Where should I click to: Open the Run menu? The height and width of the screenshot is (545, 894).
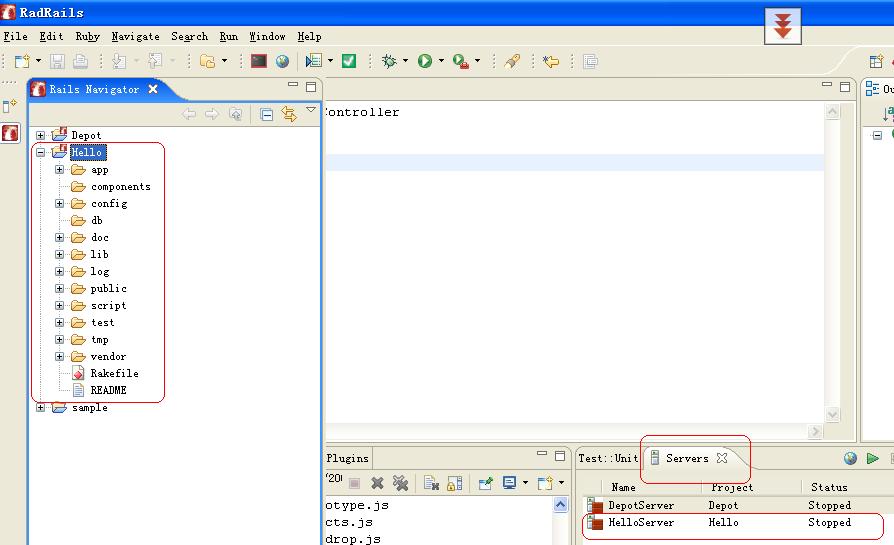pyautogui.click(x=229, y=36)
